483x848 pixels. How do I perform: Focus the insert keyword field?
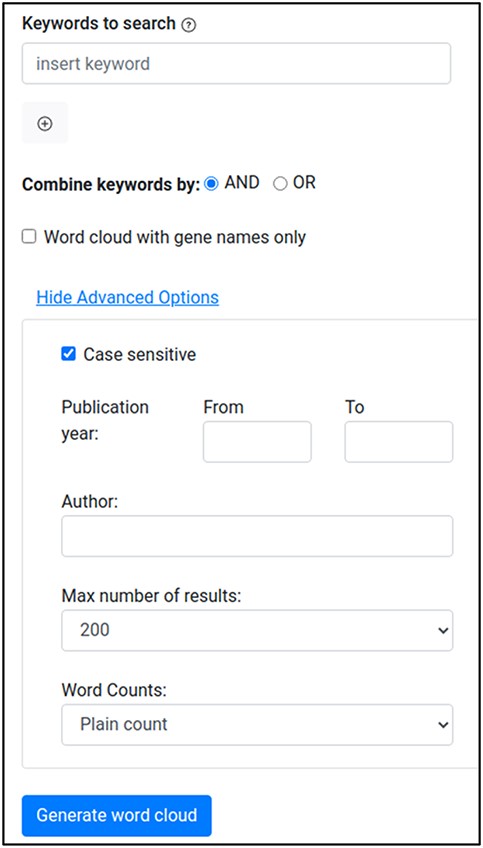(236, 64)
